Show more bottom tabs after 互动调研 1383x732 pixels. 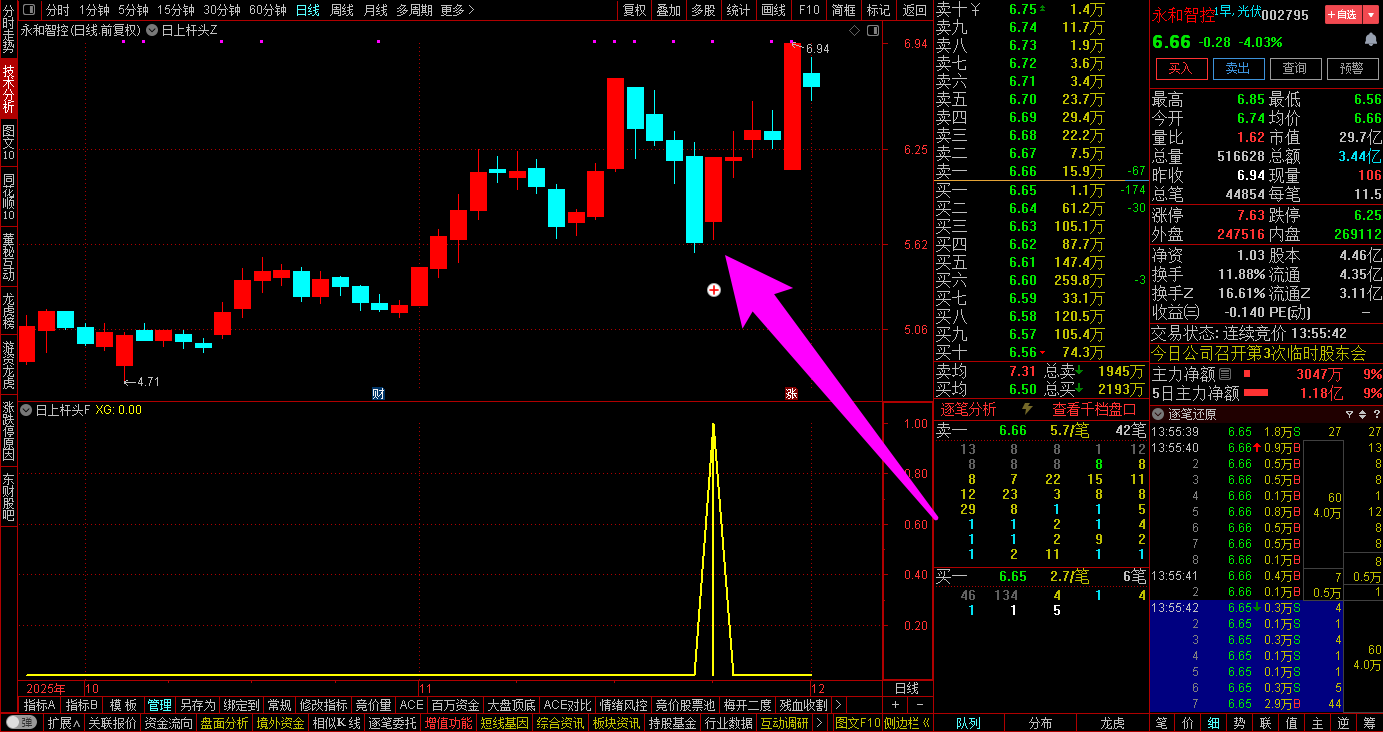click(x=820, y=722)
